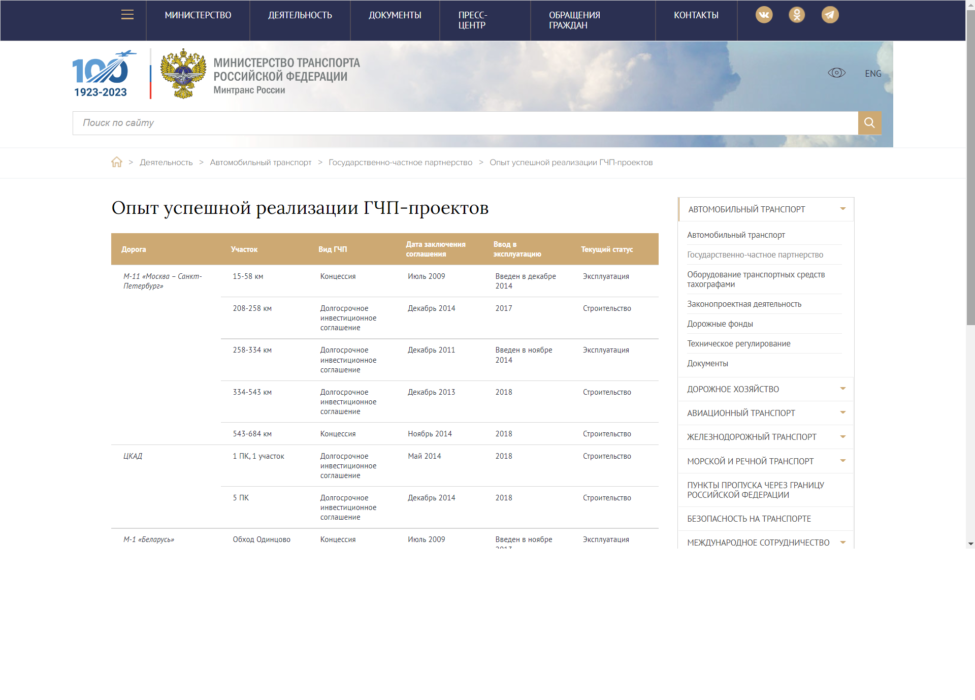
Task: Expand the Авиационный транспорт sidebar section
Action: coord(843,413)
